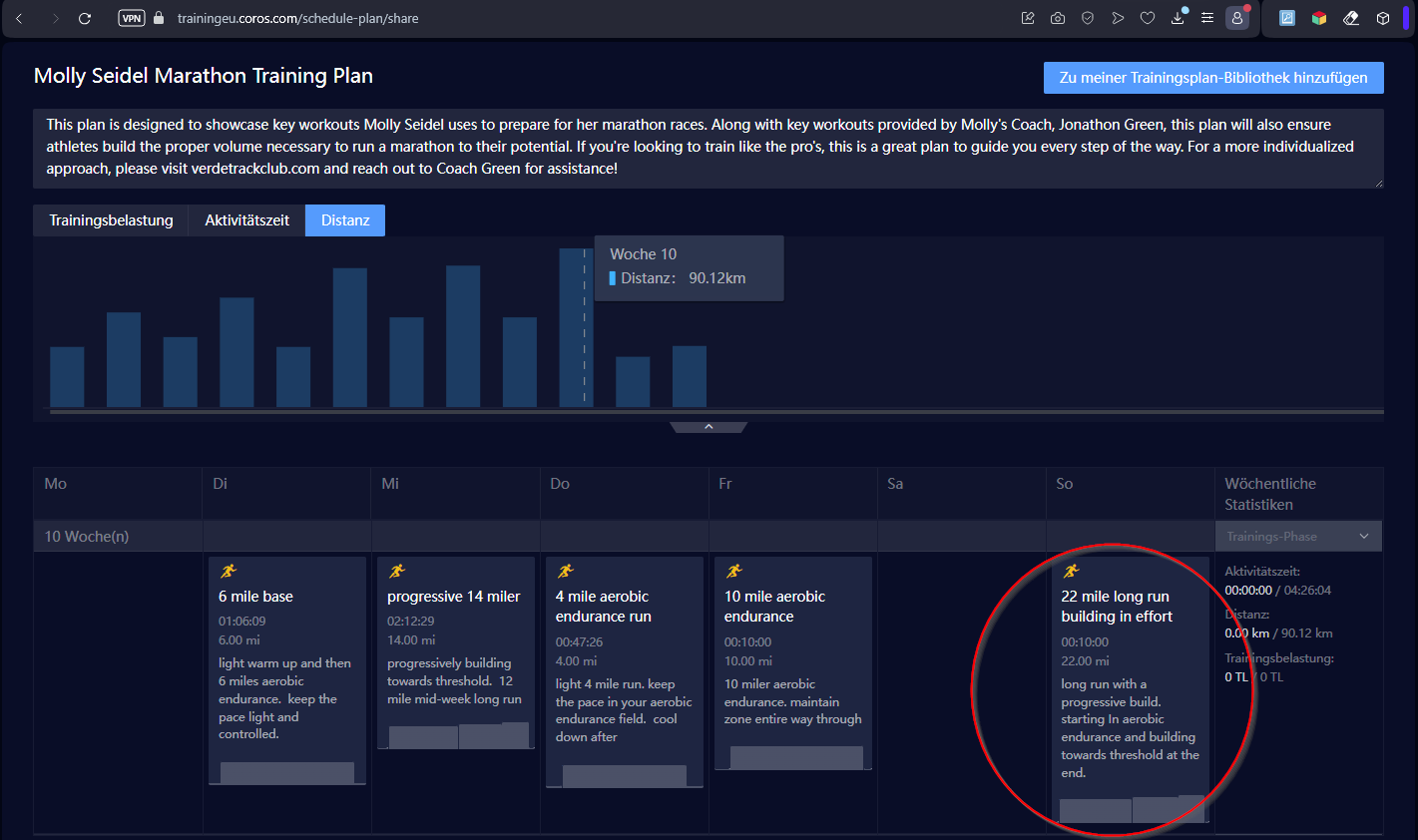
Task: Click the snapshot camera icon in browser toolbar
Action: [1058, 18]
